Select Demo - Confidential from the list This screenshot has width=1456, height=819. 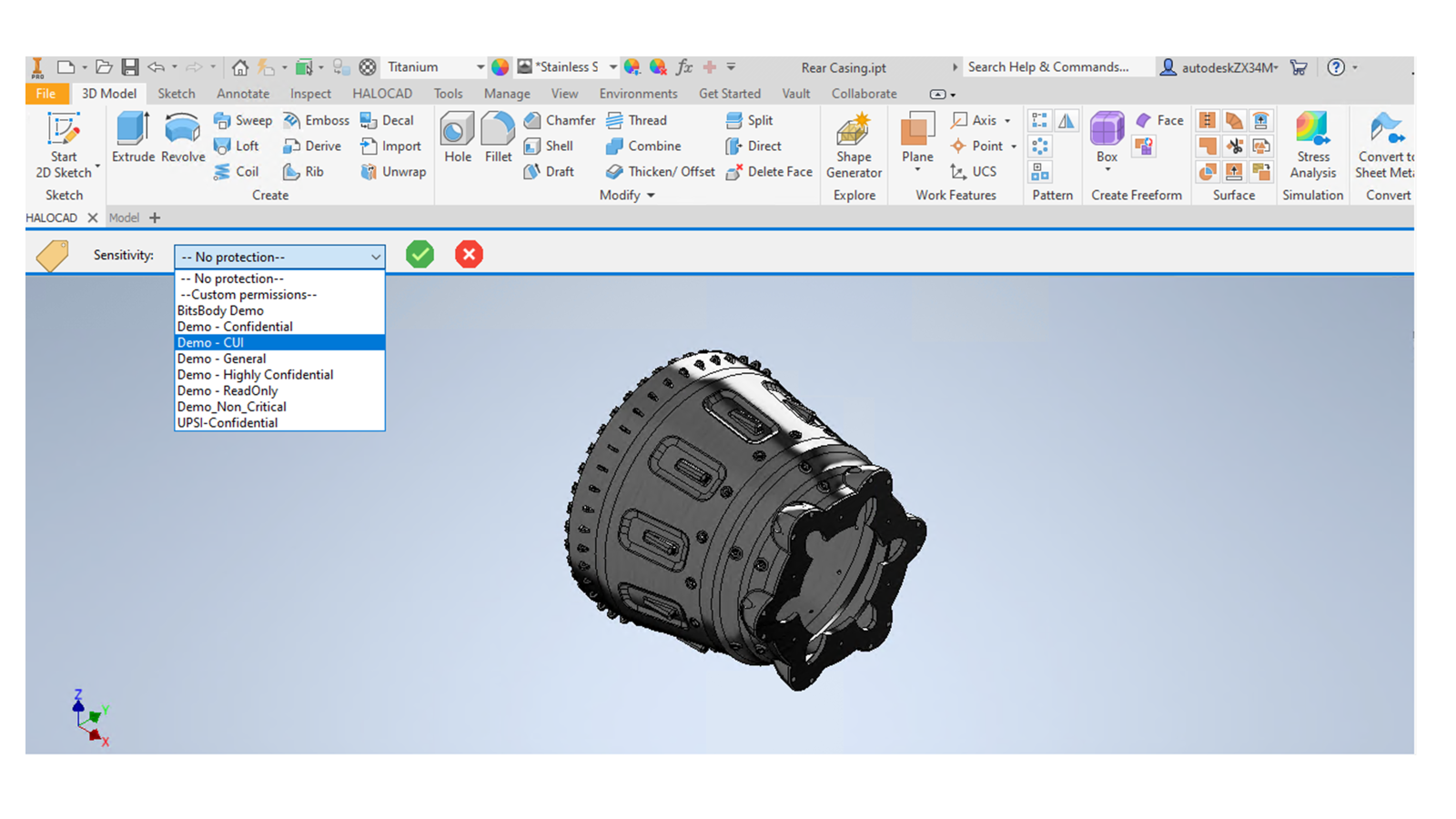point(279,327)
